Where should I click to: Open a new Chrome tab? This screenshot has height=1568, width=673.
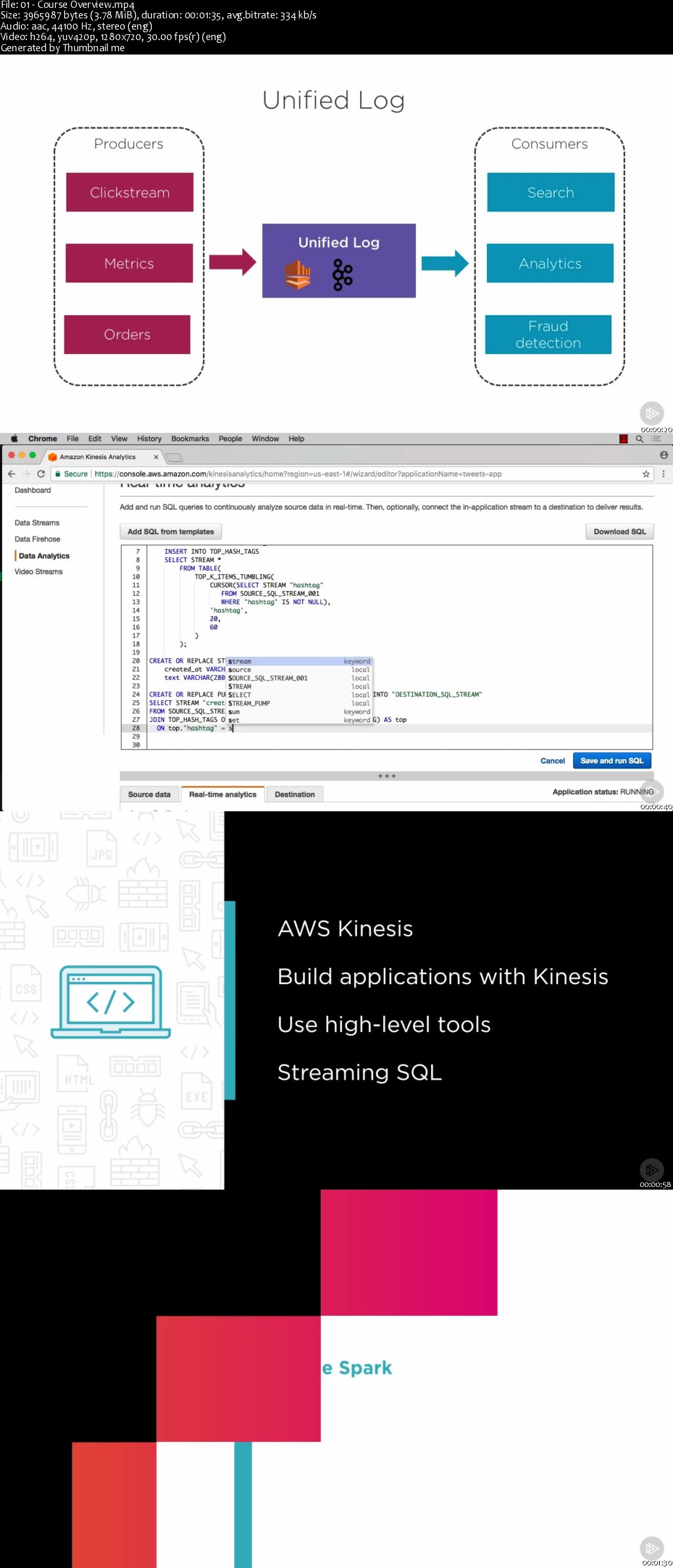[174, 457]
